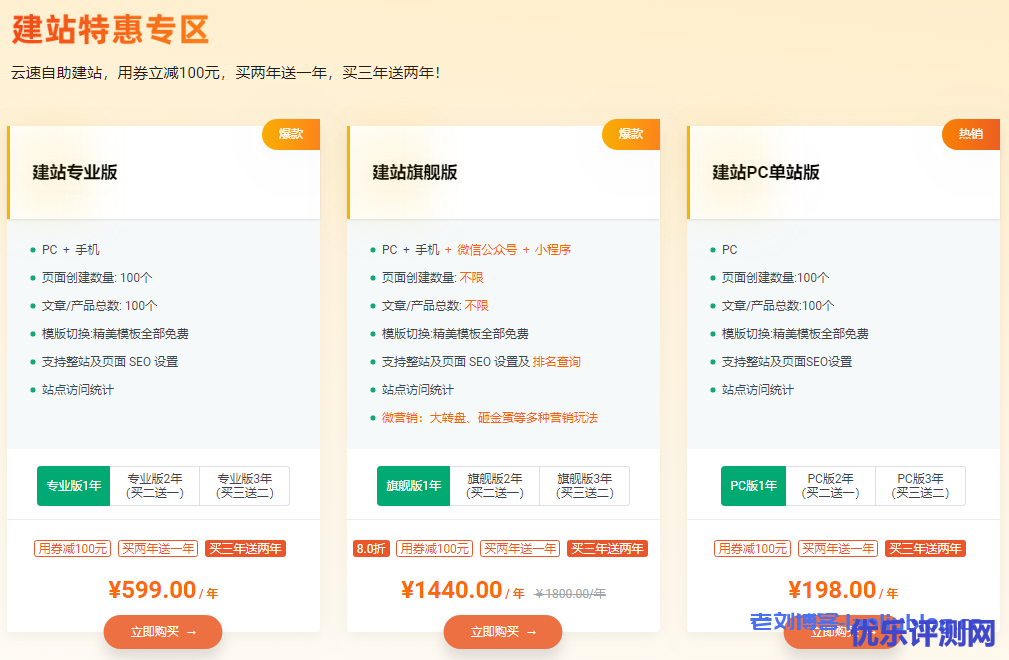Screen dimensions: 1009x660
Task: Choose PC版3年 (买三送二) plan
Action: (920, 486)
